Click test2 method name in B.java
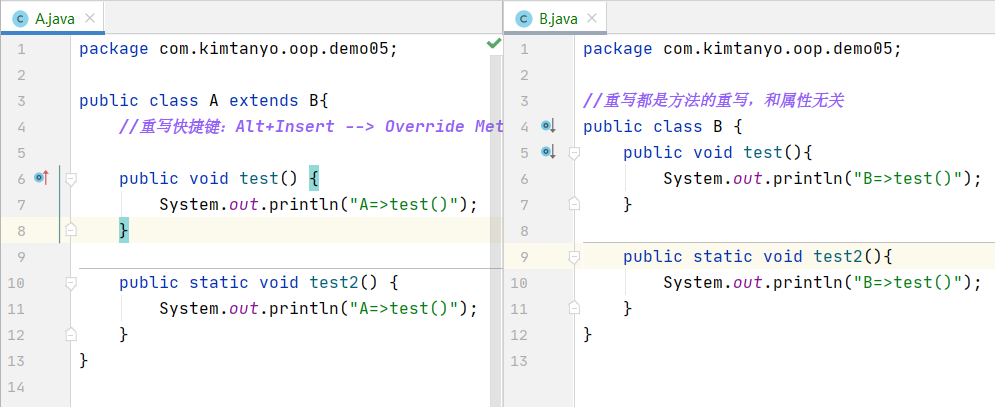This screenshot has height=407, width=995. tap(838, 257)
